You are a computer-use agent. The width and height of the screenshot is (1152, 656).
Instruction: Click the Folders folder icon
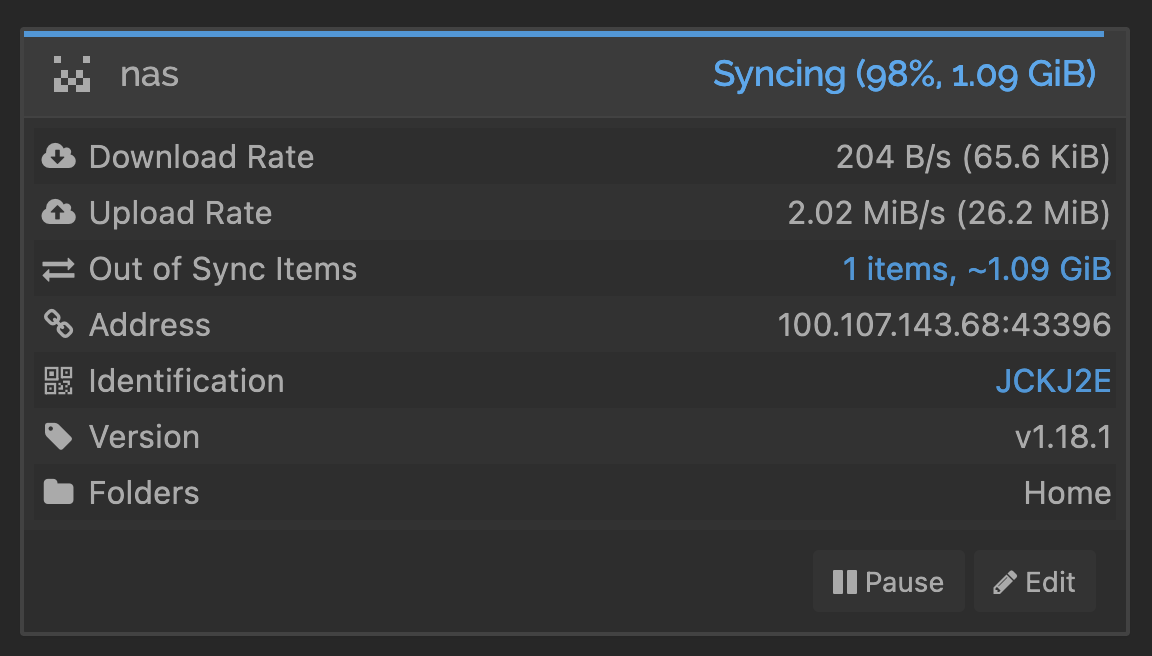[x=58, y=493]
